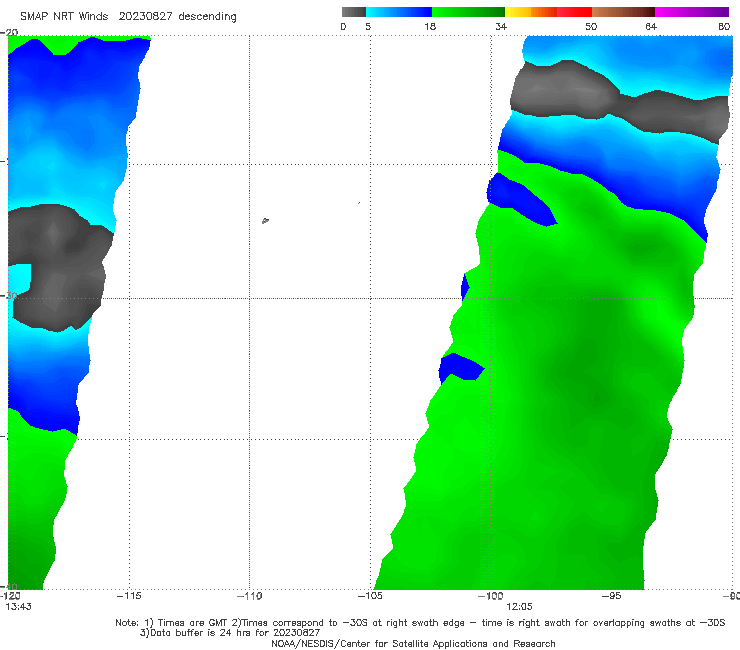Click the brown 50–64 segment of the color bar
The width and height of the screenshot is (740, 650).
pos(623,12)
